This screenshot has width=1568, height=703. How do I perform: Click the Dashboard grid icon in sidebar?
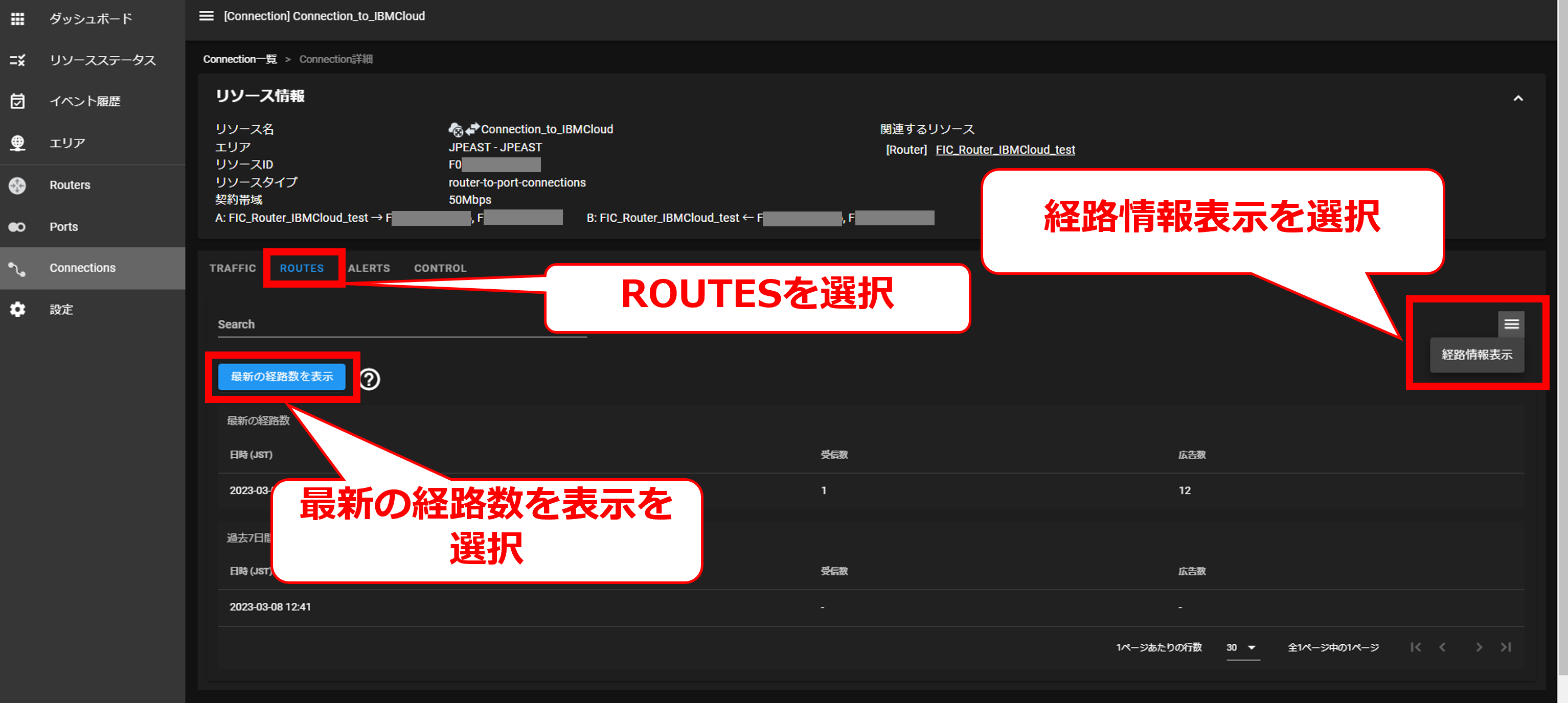18,19
